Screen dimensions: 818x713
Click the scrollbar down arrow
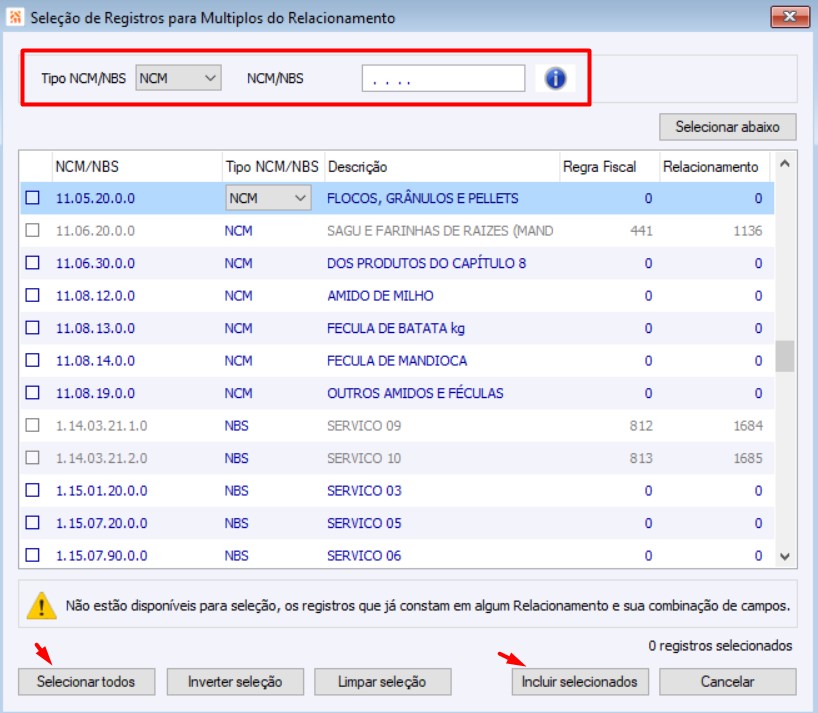[x=785, y=557]
